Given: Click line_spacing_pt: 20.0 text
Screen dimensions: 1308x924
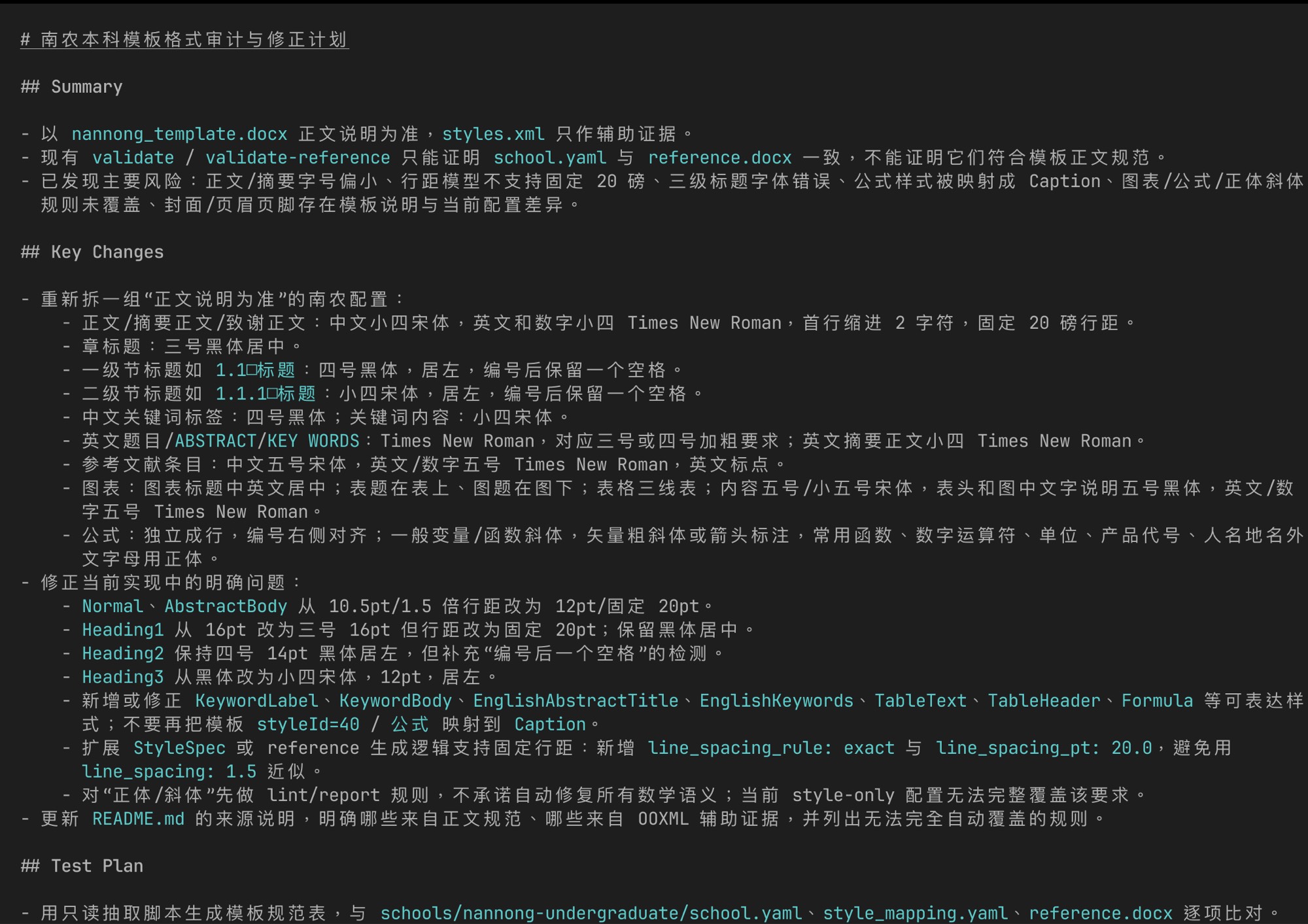Looking at the screenshot, I should 1044,747.
